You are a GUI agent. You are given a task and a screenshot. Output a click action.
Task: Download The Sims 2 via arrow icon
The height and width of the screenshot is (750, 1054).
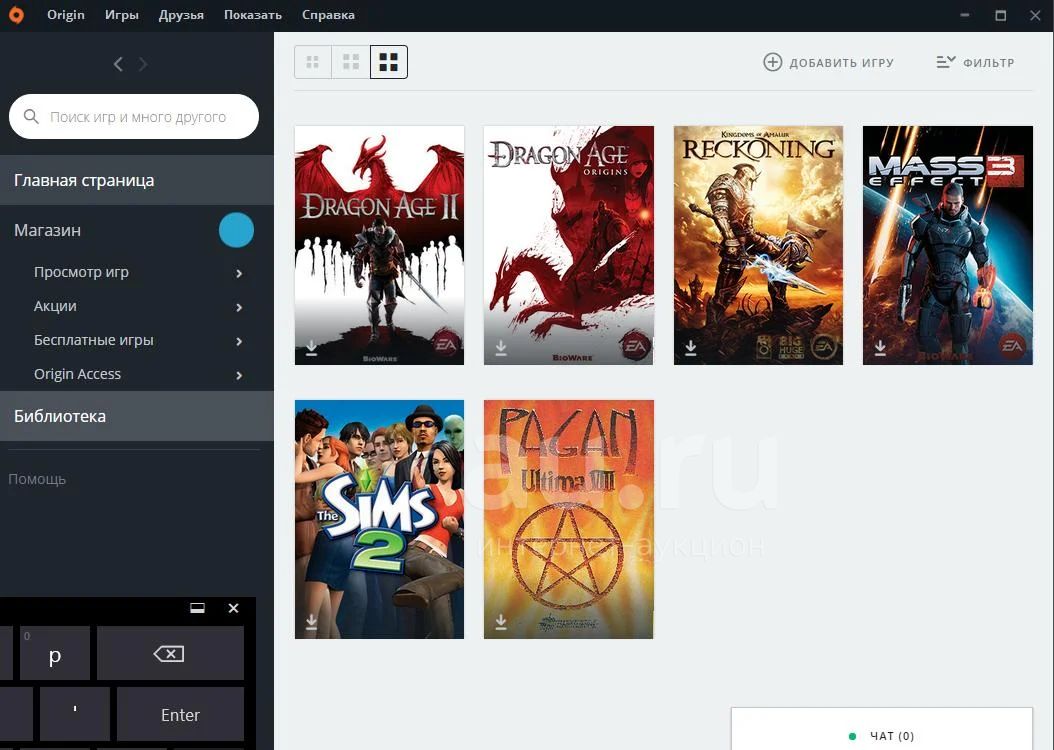pos(311,622)
